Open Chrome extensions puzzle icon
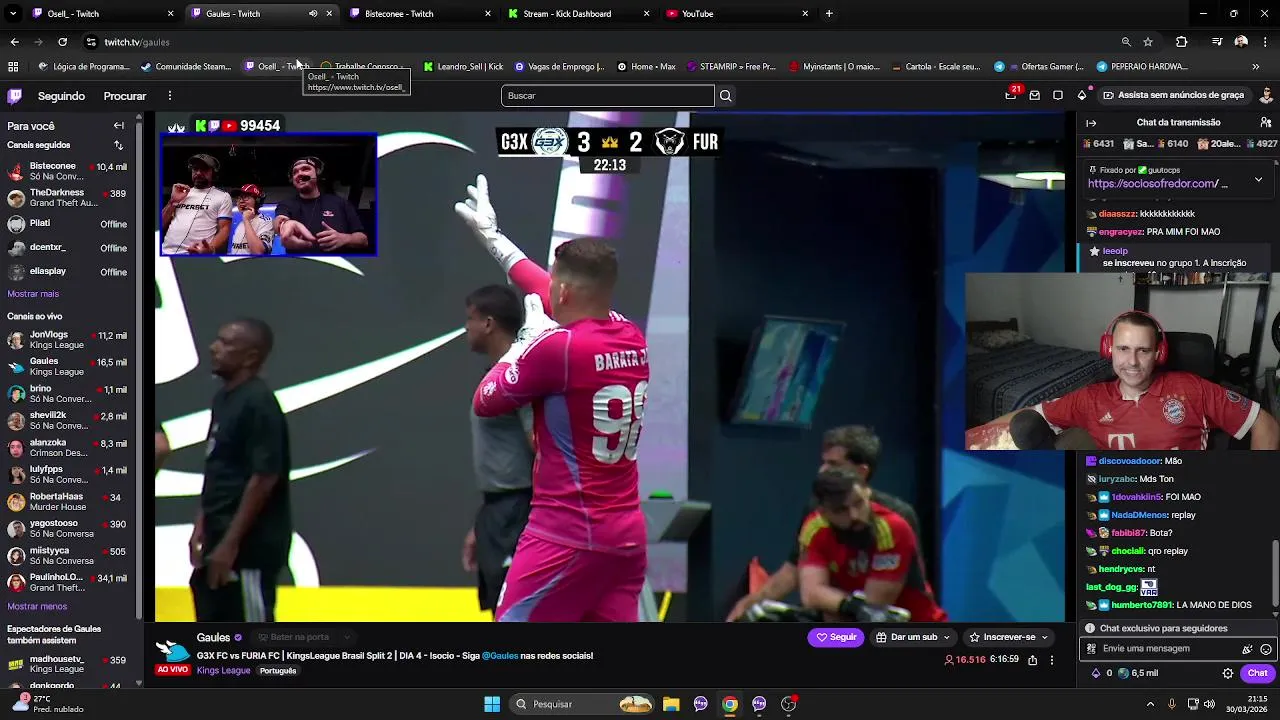This screenshot has height=720, width=1280. [x=1182, y=42]
